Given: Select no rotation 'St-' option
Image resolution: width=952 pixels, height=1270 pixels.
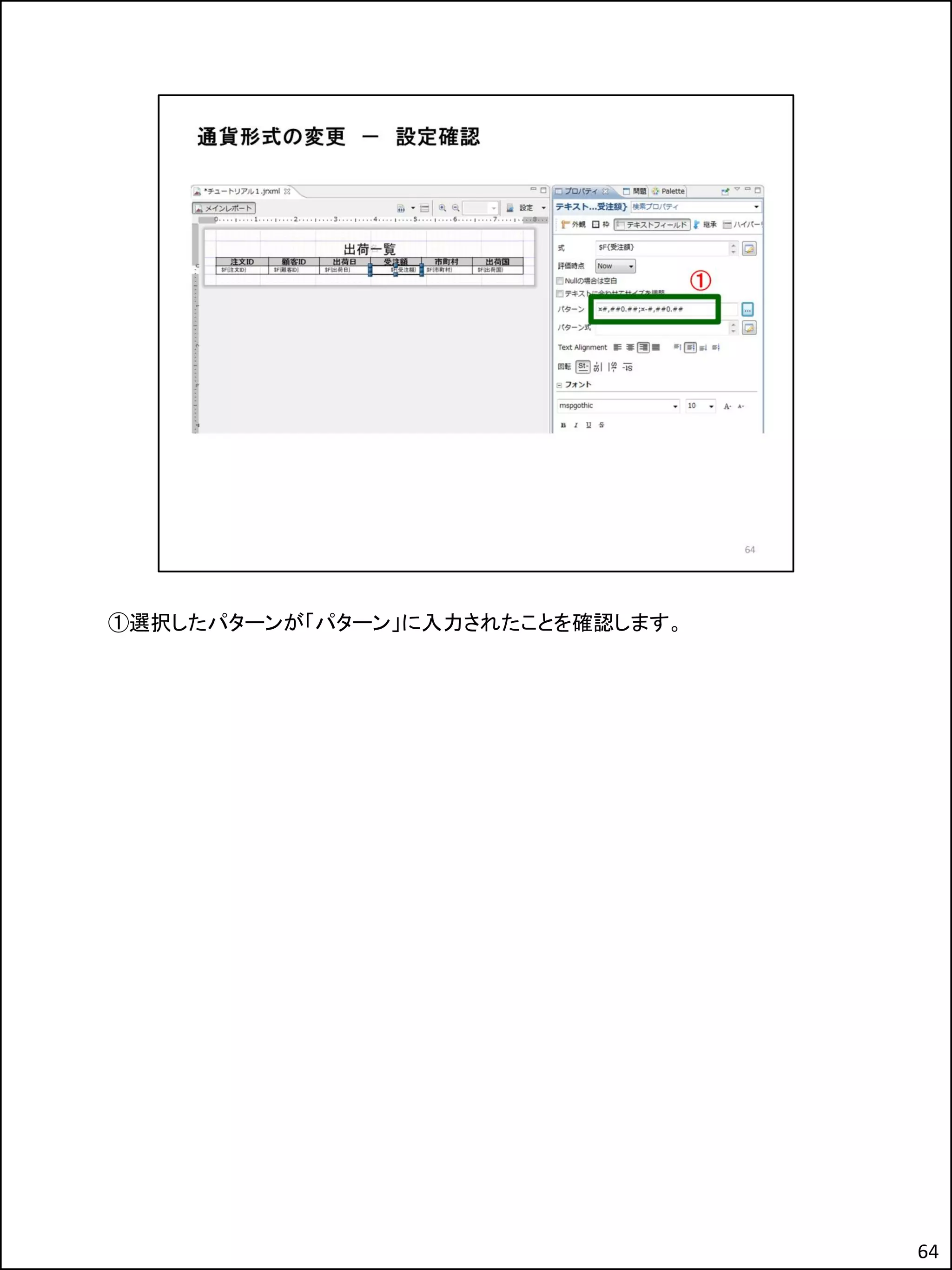Looking at the screenshot, I should (583, 366).
